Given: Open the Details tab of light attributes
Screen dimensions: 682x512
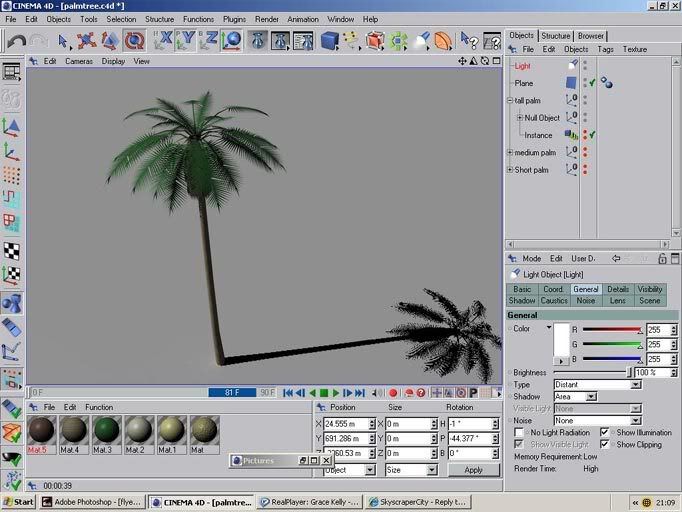Looking at the screenshot, I should 618,289.
